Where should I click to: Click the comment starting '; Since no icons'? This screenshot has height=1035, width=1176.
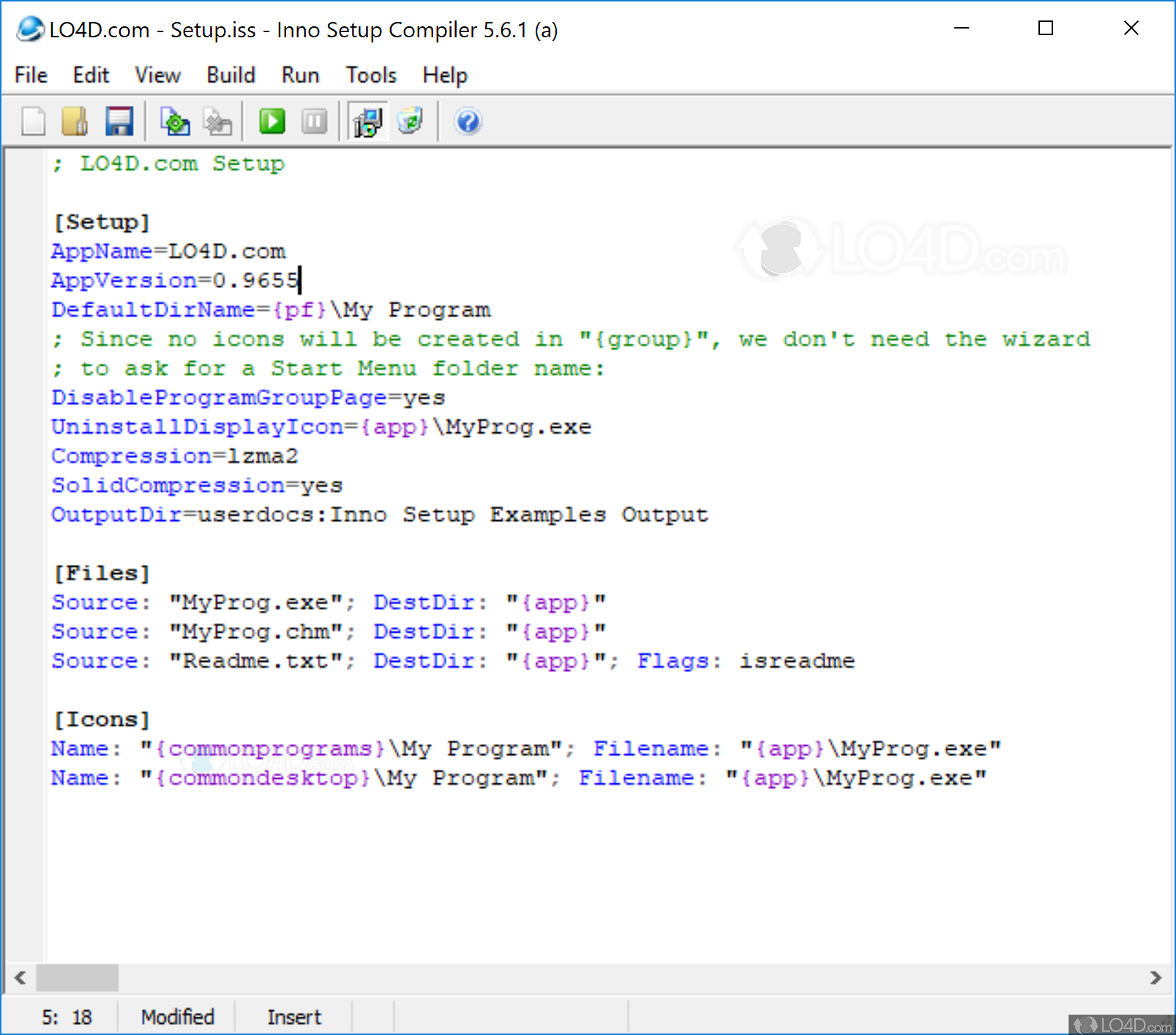coord(571,339)
